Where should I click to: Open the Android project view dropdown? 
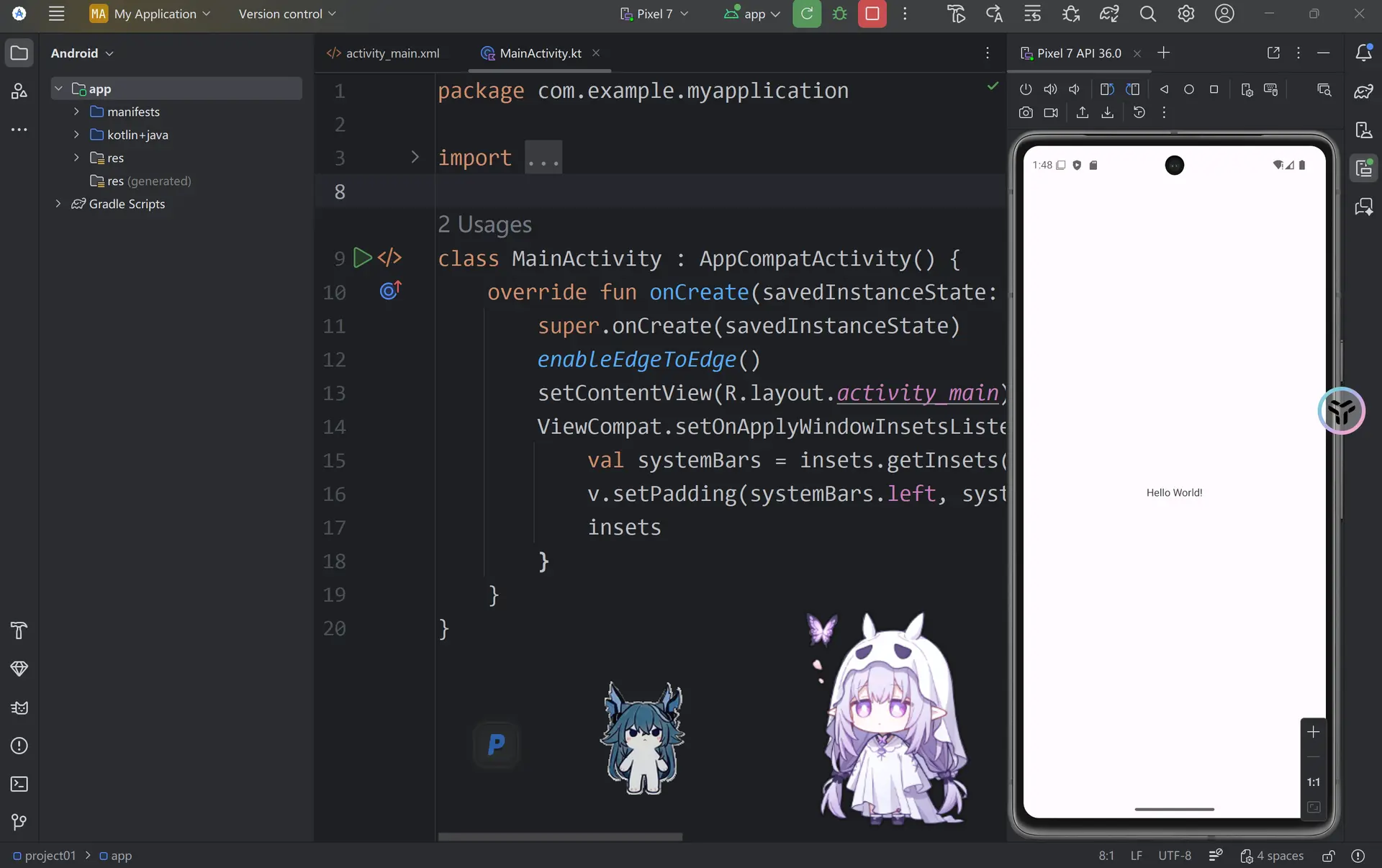point(82,53)
